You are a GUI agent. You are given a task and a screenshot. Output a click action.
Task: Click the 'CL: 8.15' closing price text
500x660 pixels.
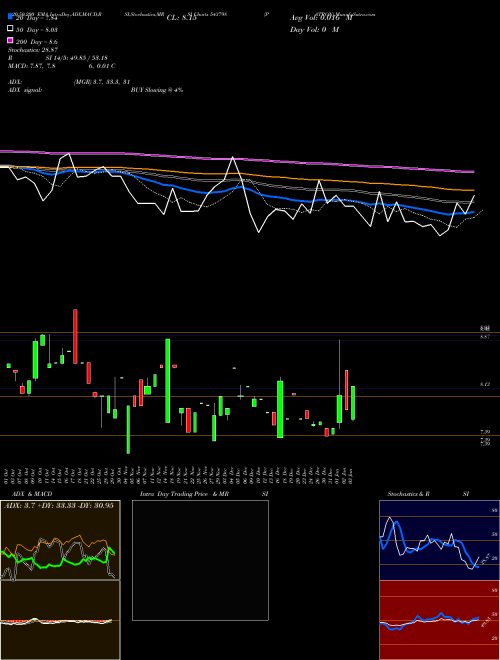[x=181, y=18]
